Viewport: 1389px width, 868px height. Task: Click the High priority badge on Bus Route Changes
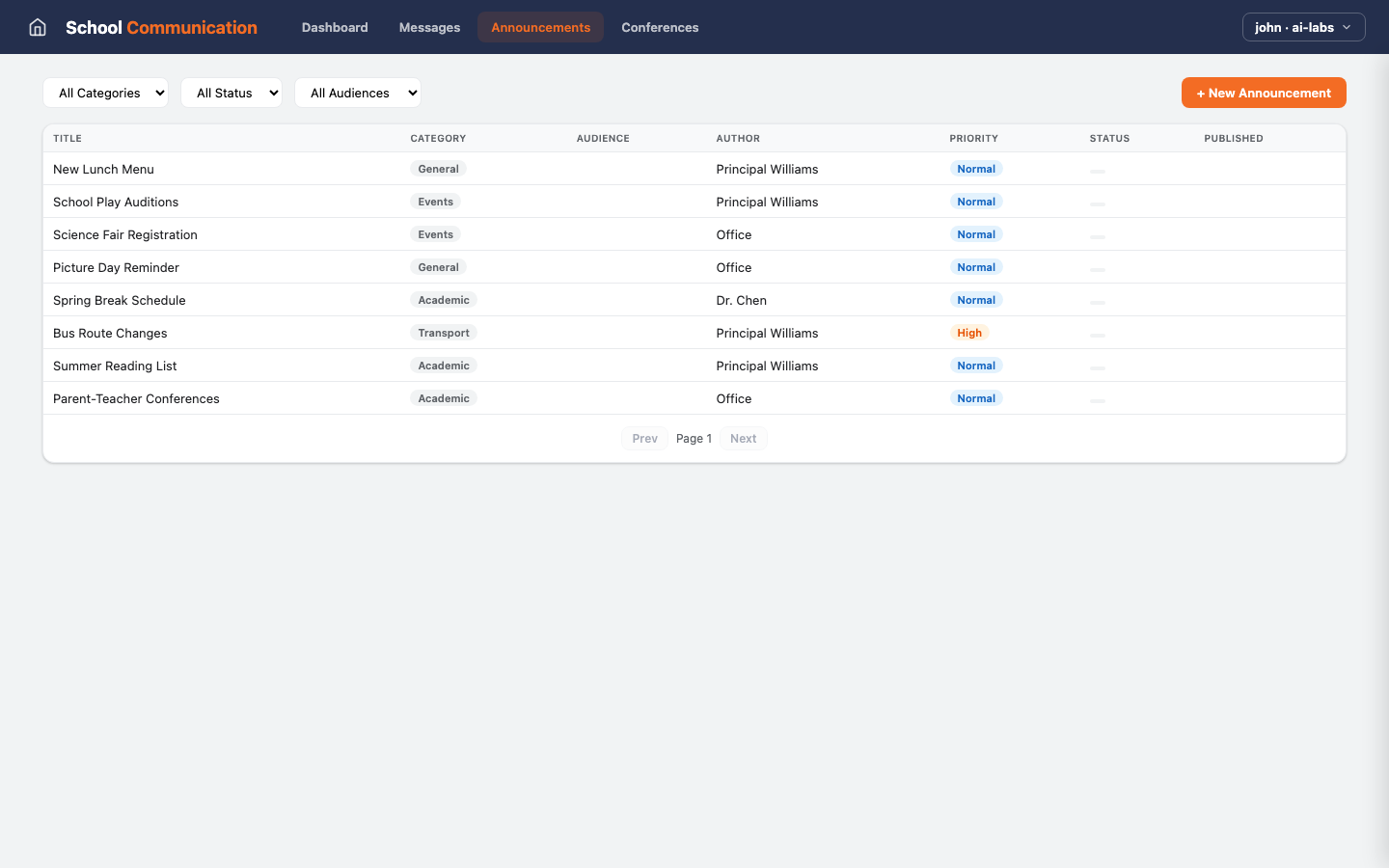969,332
